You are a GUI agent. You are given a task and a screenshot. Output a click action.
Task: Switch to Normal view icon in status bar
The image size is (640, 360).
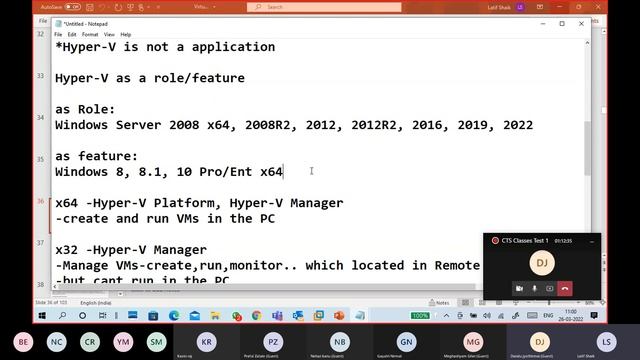465,302
